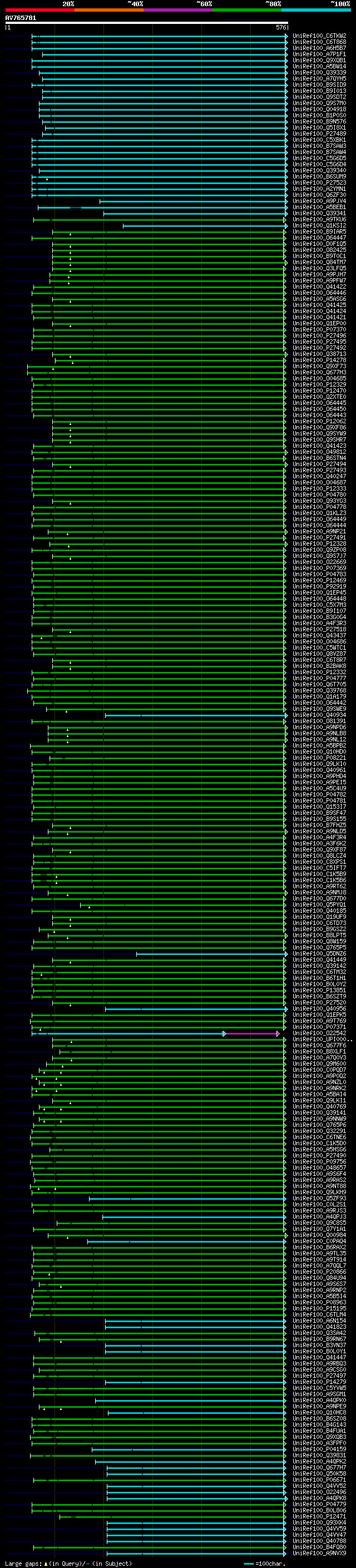Click the cyan alignment bar for UniRef100_Q40934
The image size is (356, 1568).
click(195, 715)
